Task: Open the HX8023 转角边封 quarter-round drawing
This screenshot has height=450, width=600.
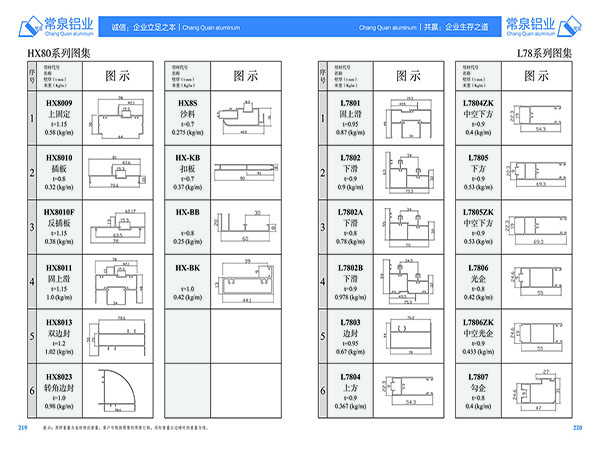Action: point(117,390)
